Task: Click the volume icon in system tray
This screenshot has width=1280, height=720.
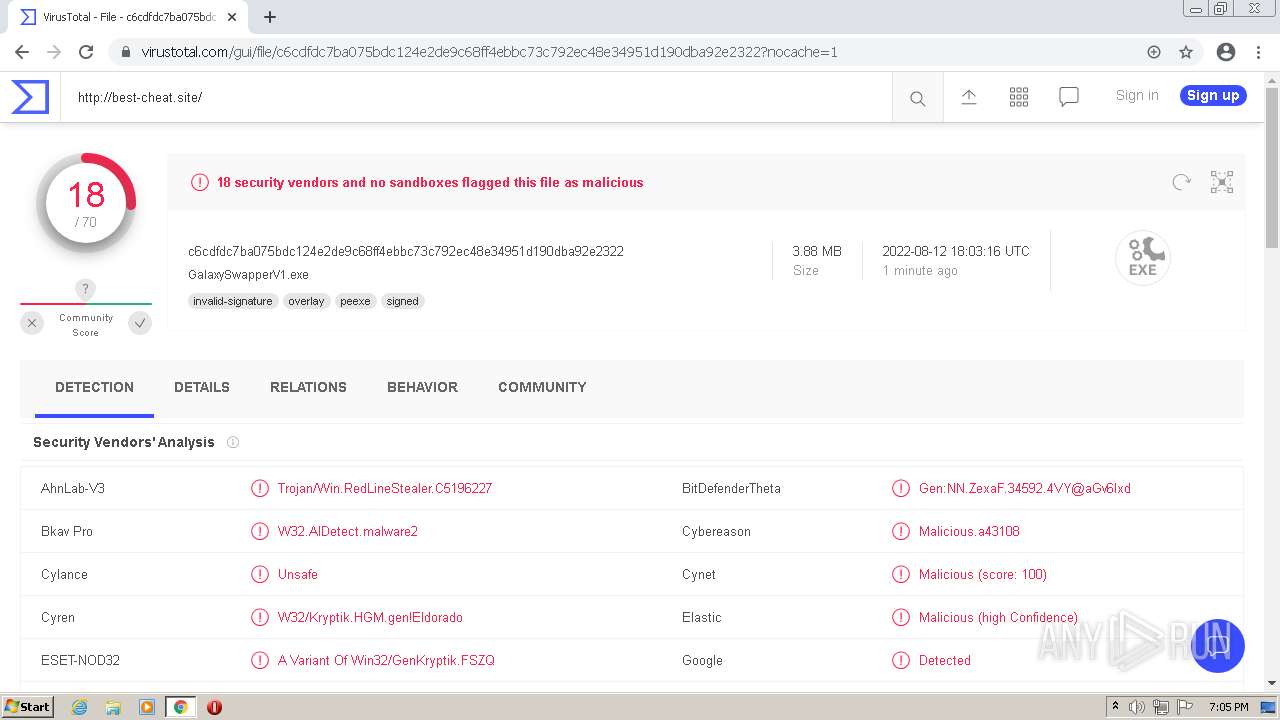Action: pyautogui.click(x=1137, y=707)
